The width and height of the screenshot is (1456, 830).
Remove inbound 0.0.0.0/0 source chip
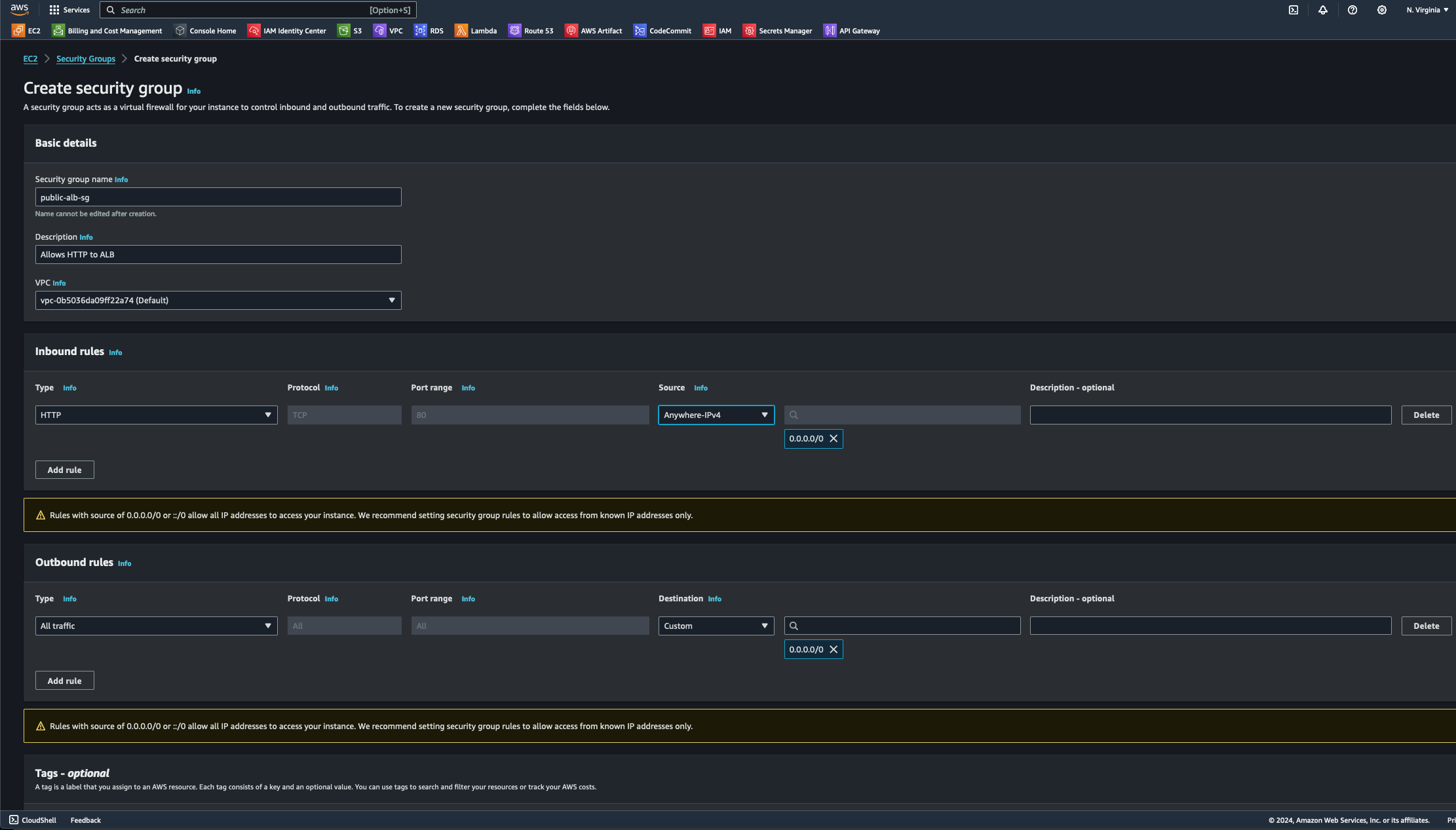pyautogui.click(x=833, y=439)
